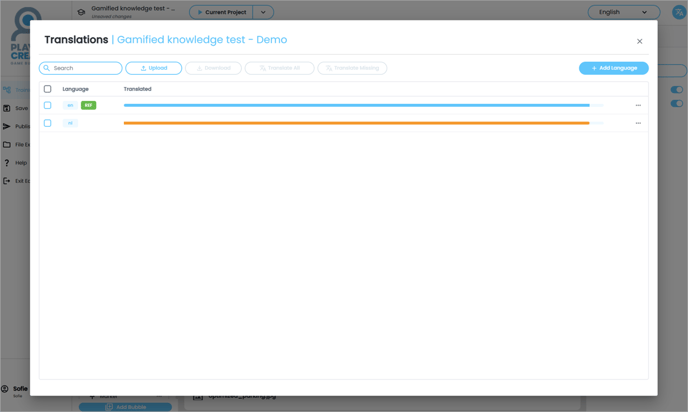Toggle the upper switch on the right panel
The width and height of the screenshot is (688, 412).
point(677,90)
